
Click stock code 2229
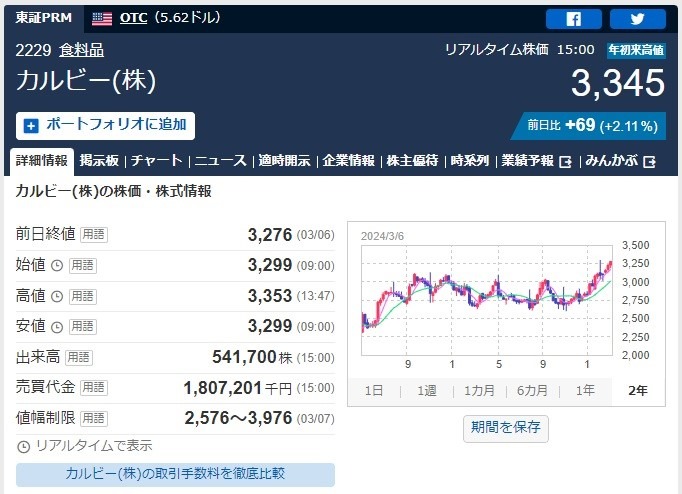(33, 50)
